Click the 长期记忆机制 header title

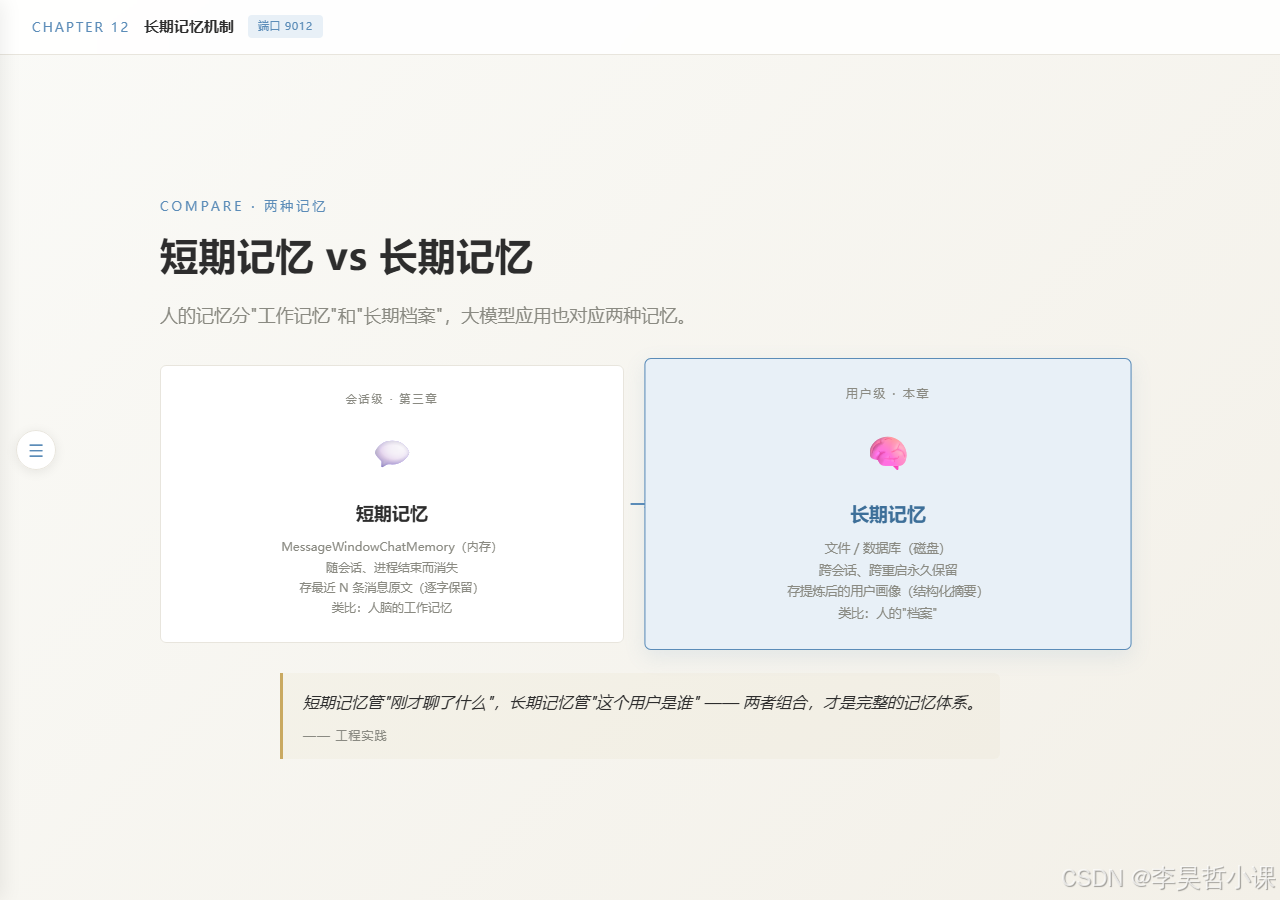pyautogui.click(x=189, y=27)
